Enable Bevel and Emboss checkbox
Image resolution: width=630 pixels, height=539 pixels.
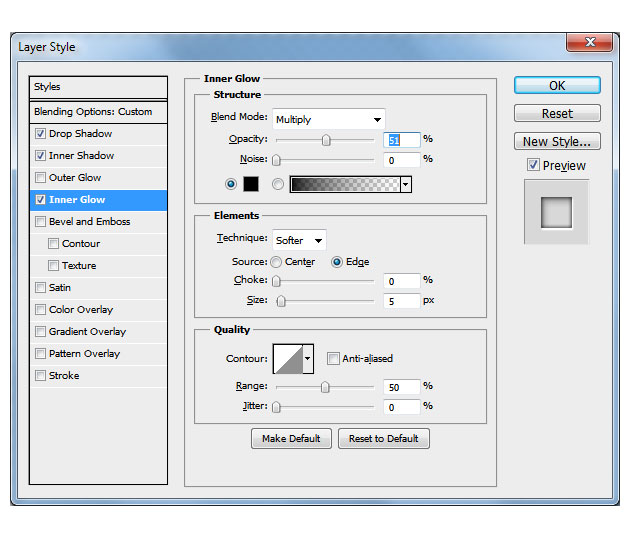coord(40,222)
